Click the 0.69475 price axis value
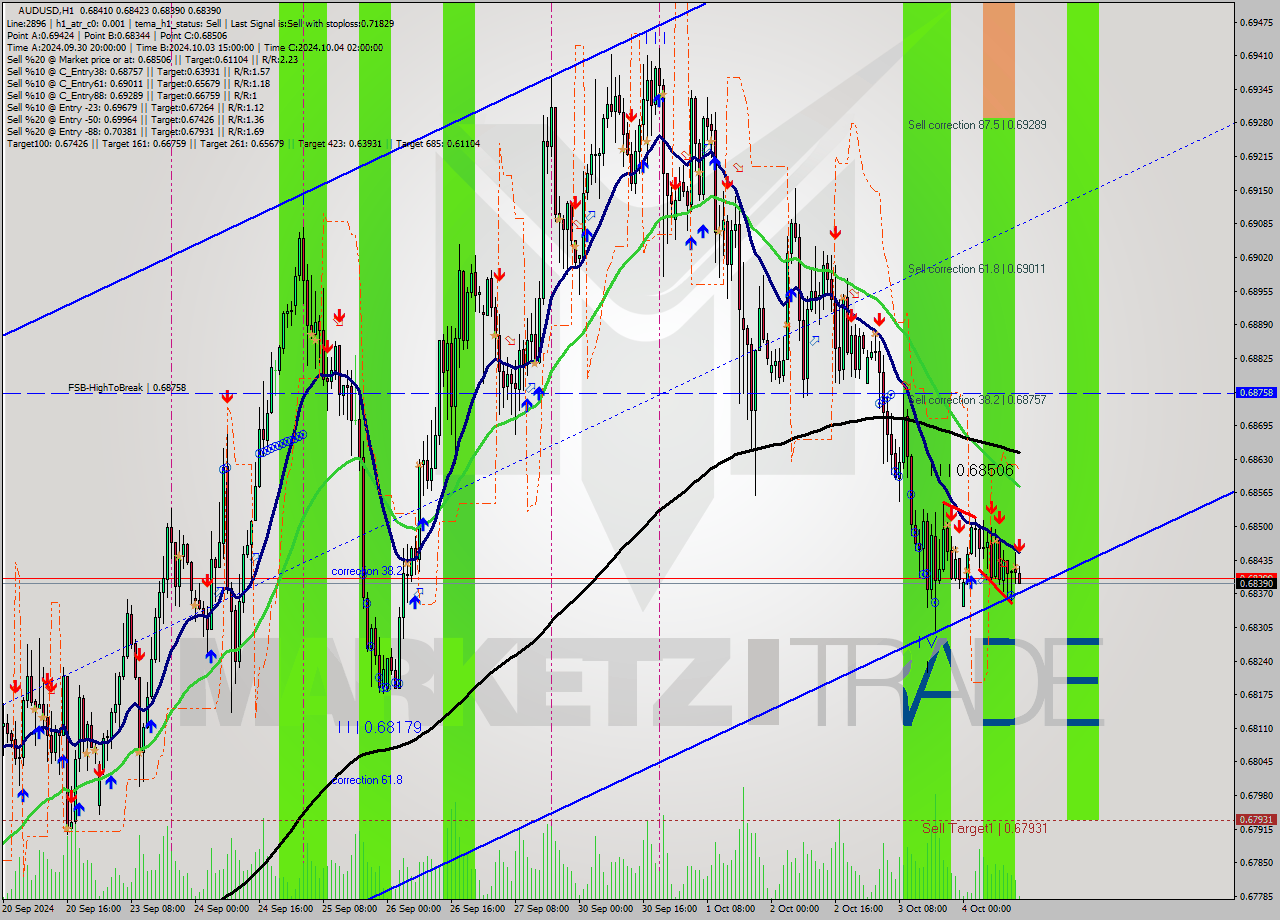1280x920 pixels. point(1255,22)
